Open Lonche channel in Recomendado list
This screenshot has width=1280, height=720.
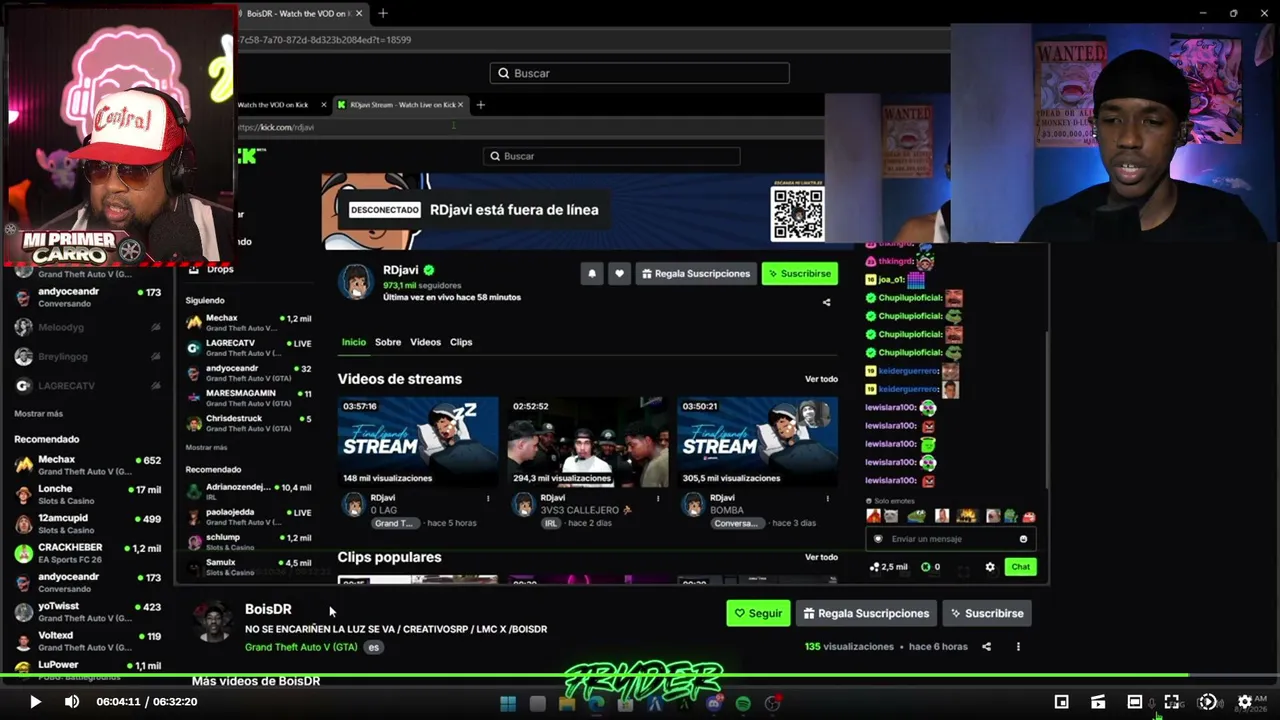click(88, 494)
